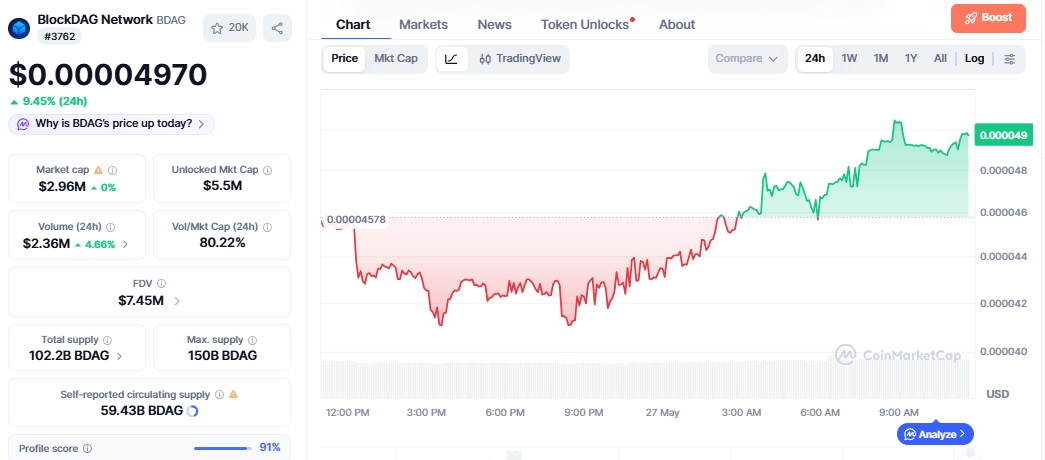Open Unlocked Mkt Cap info icon
1045x460 pixels.
click(x=267, y=170)
